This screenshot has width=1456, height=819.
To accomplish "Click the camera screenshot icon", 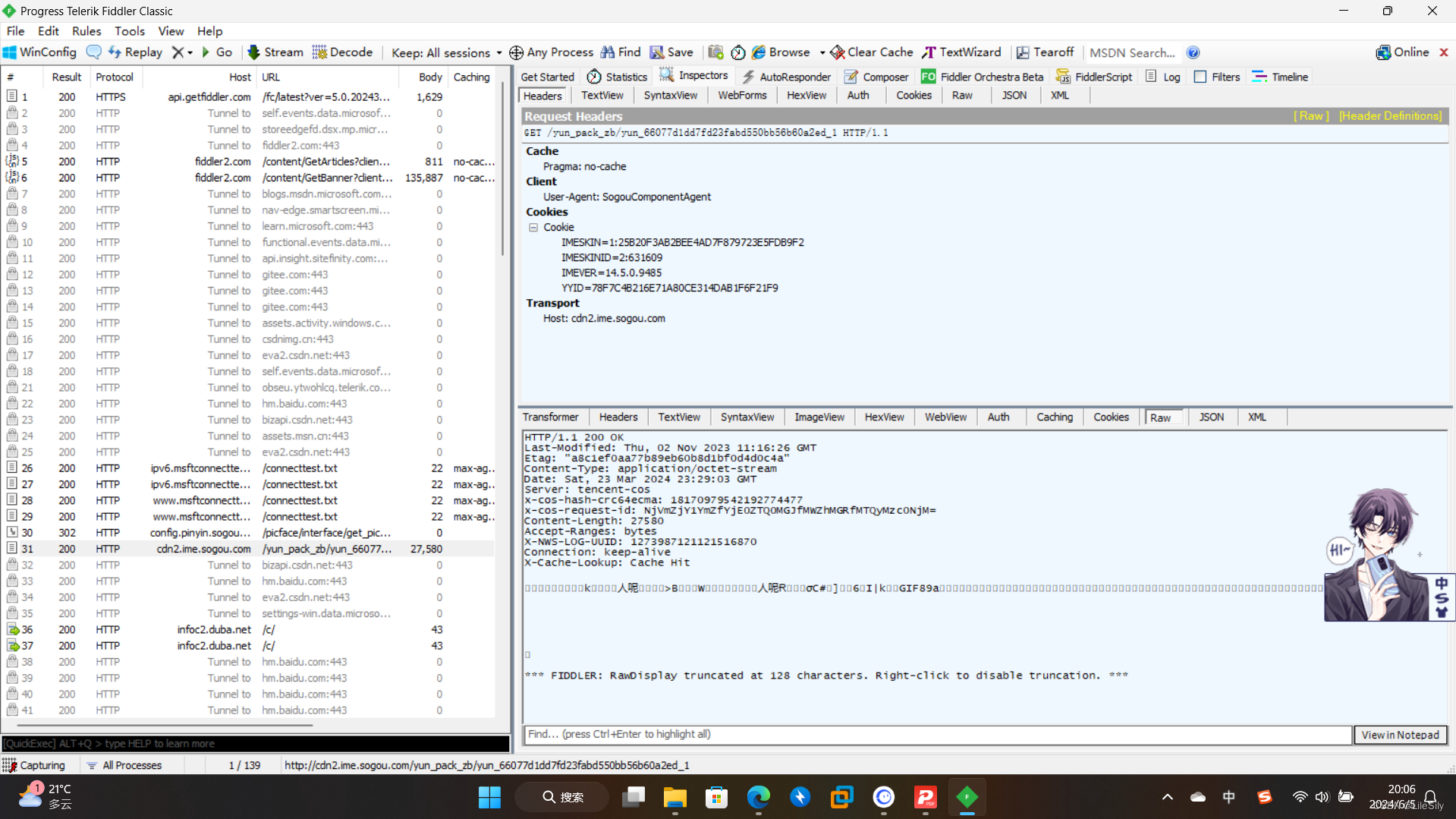I will pos(715,52).
